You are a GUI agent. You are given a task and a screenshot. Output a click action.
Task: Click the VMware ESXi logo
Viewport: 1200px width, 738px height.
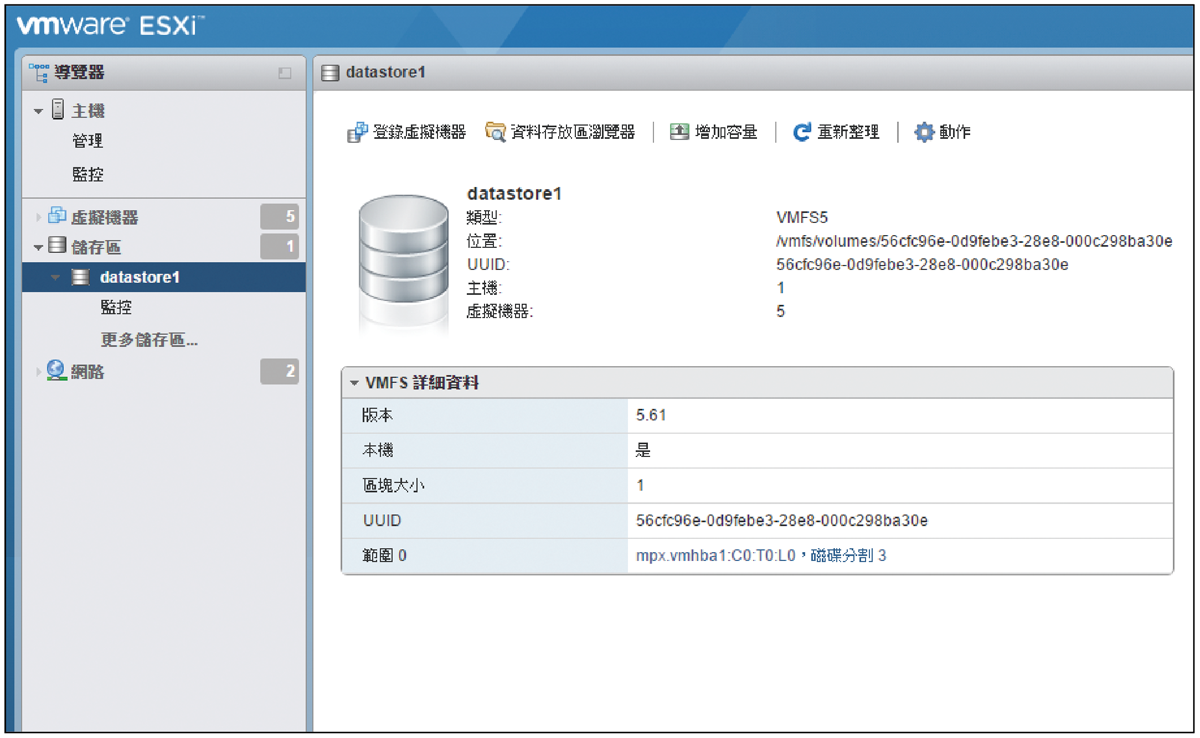click(x=110, y=26)
